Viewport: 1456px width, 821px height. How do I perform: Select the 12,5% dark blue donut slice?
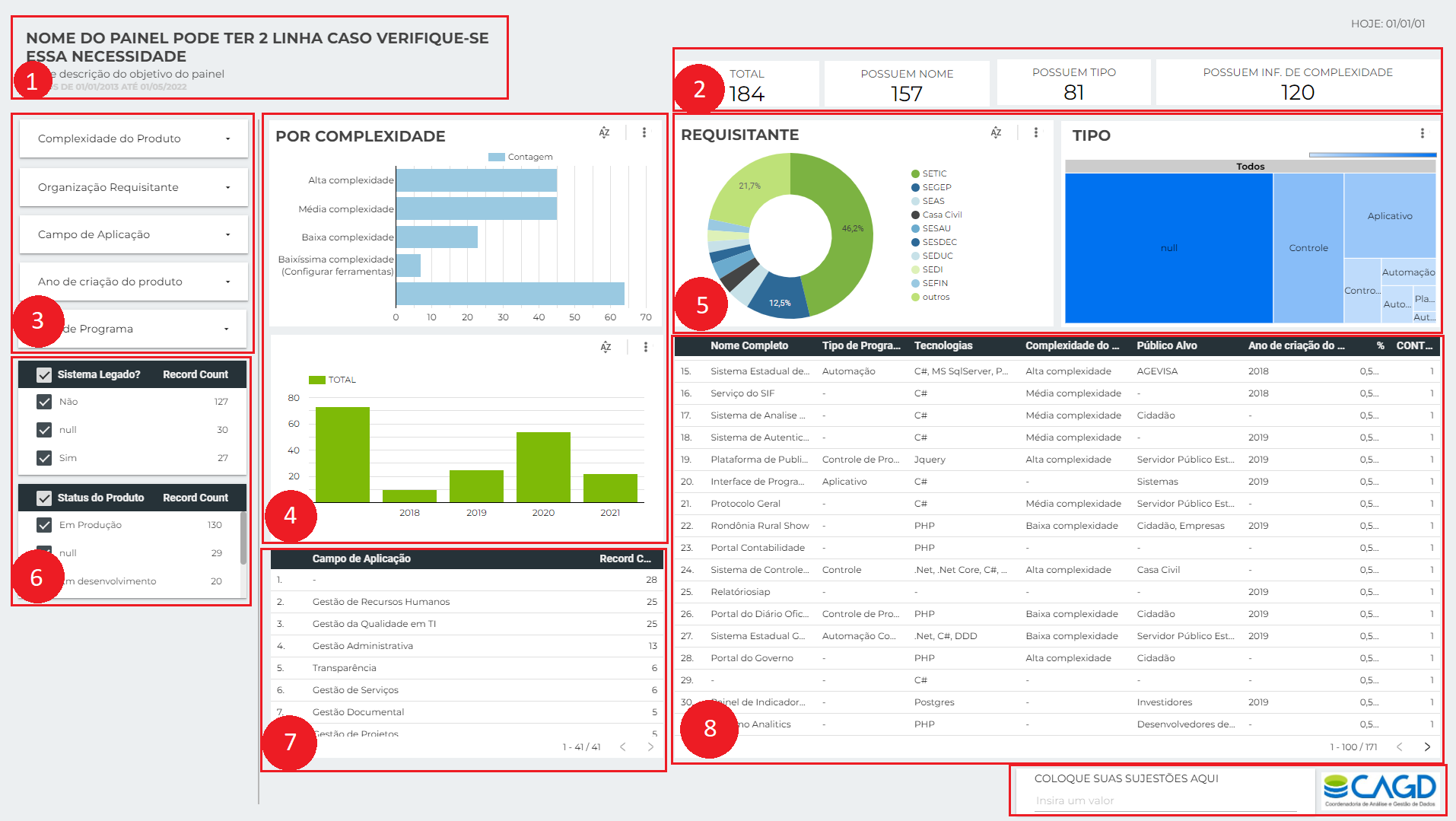point(780,298)
